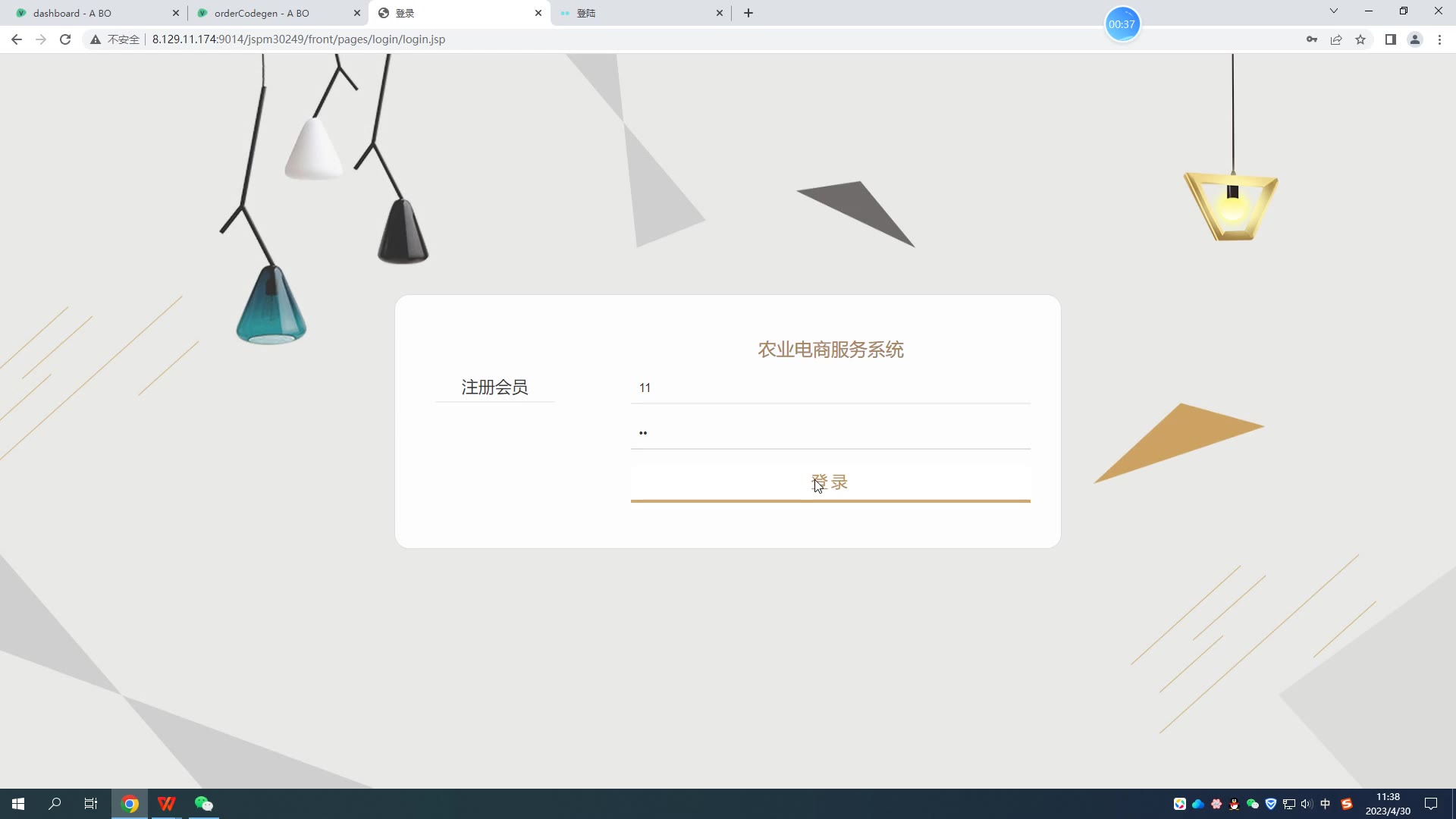This screenshot has width=1456, height=819.
Task: Open WPS Office from the taskbar
Action: click(x=167, y=804)
